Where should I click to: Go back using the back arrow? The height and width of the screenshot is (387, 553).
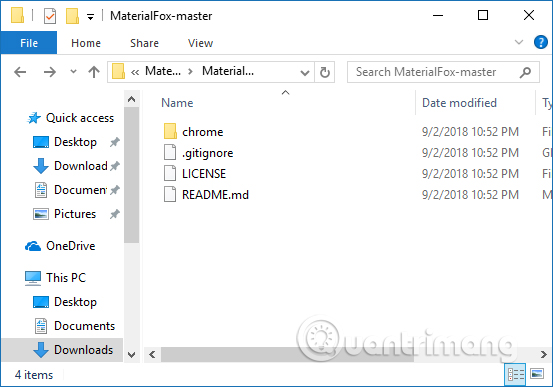20,72
